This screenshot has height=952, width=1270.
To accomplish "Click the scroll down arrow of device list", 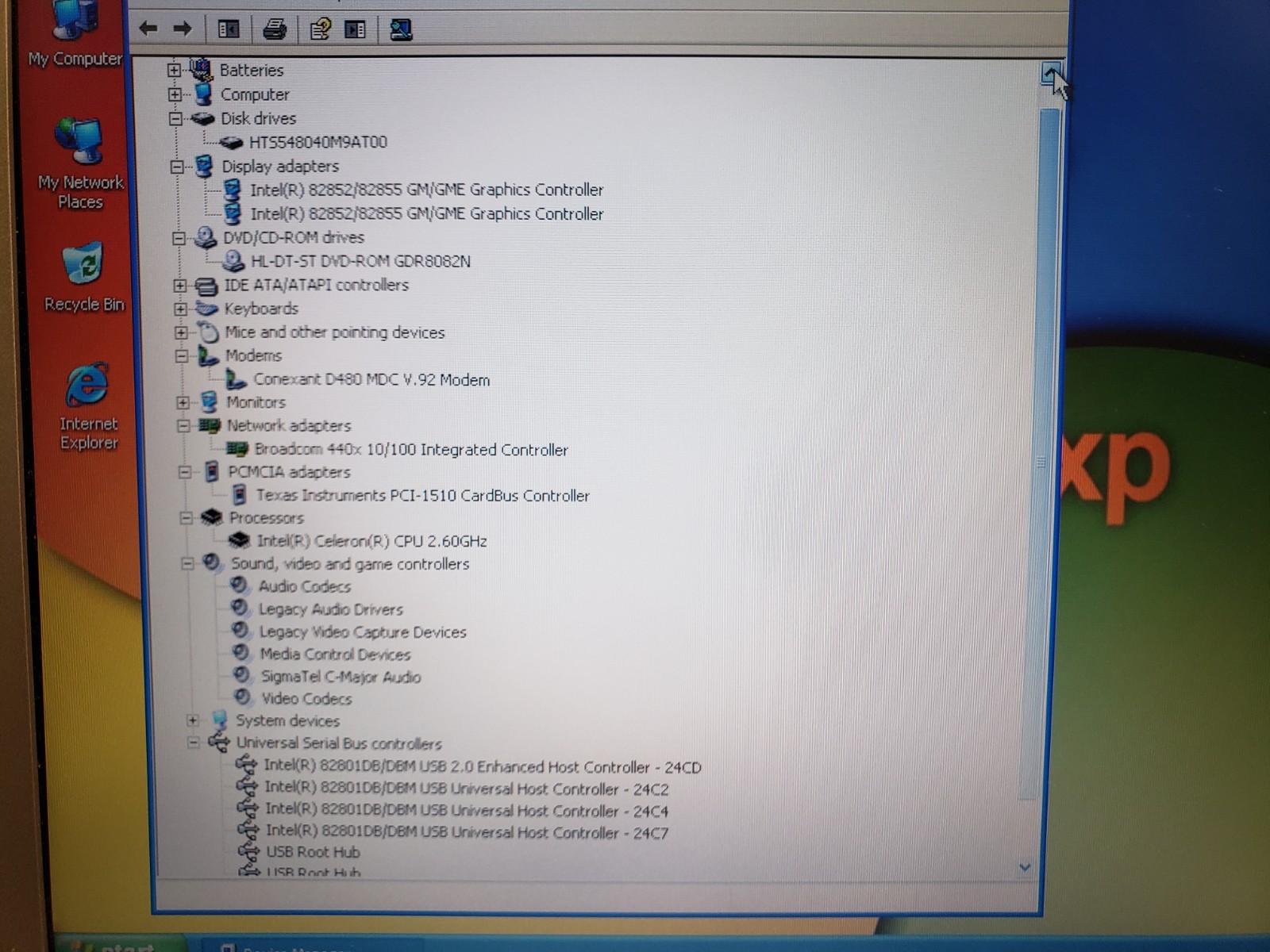I will [x=1025, y=868].
